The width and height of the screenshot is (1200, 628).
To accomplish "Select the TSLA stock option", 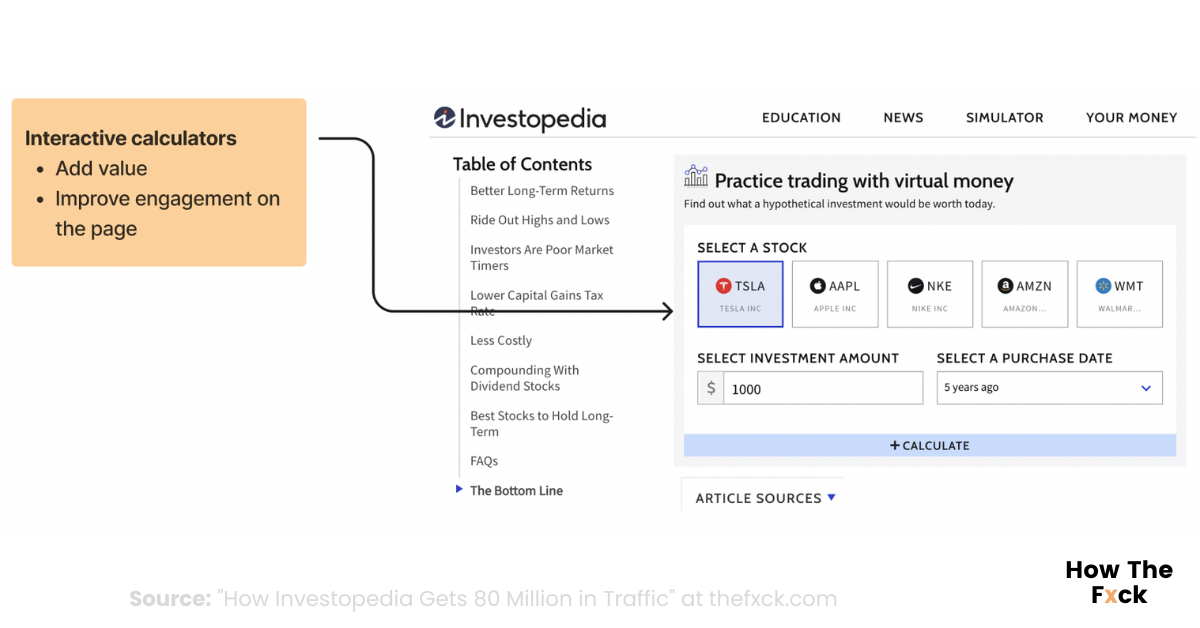I will point(740,294).
